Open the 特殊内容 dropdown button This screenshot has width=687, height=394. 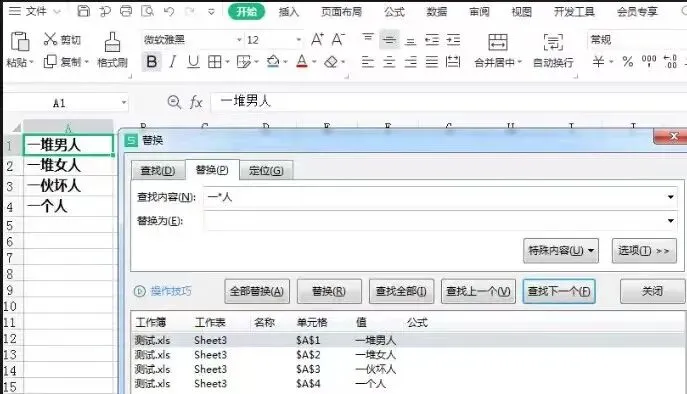coord(561,251)
